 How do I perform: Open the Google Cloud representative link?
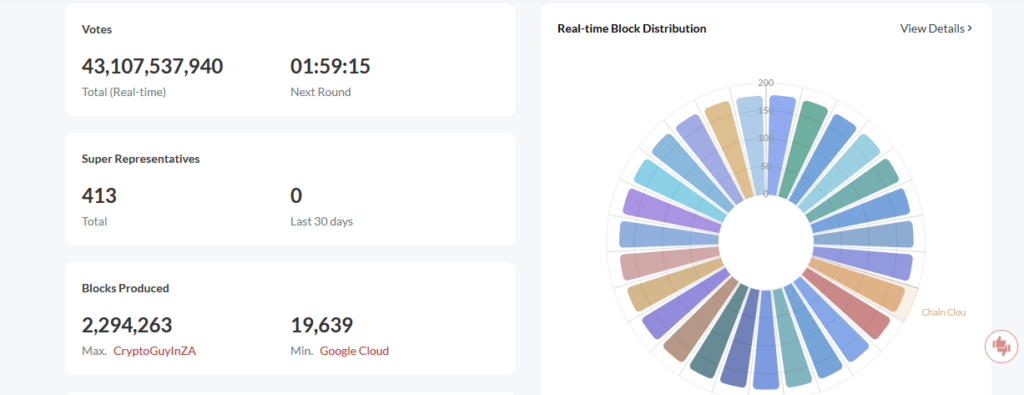pyautogui.click(x=354, y=351)
